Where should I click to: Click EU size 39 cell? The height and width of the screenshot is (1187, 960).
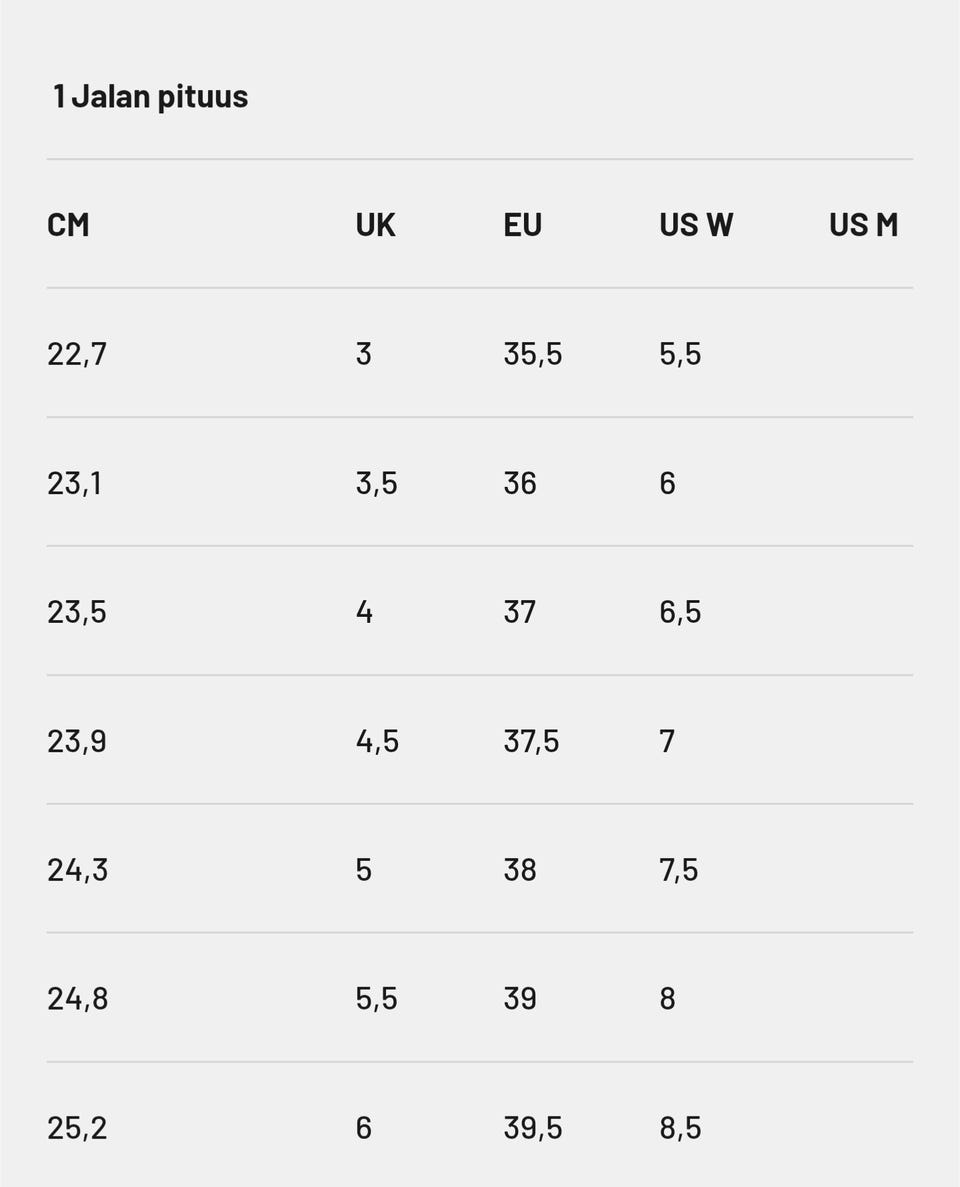point(520,999)
